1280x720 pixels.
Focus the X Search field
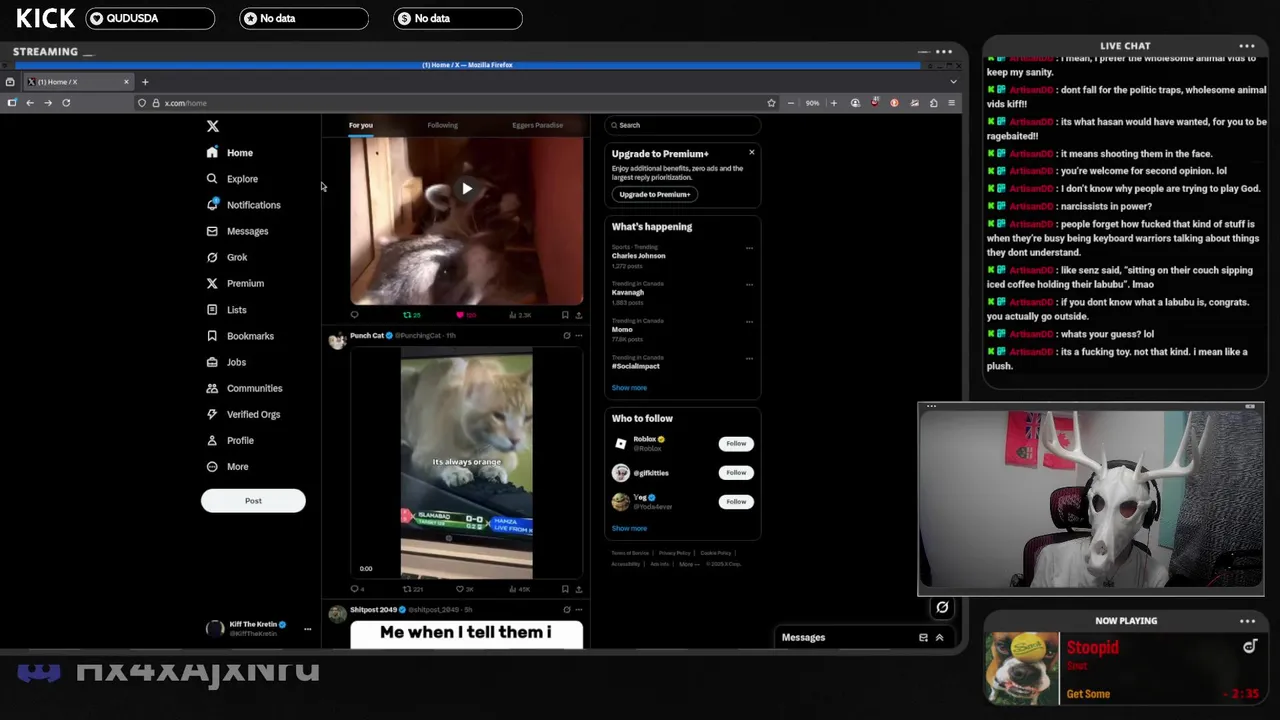[683, 125]
